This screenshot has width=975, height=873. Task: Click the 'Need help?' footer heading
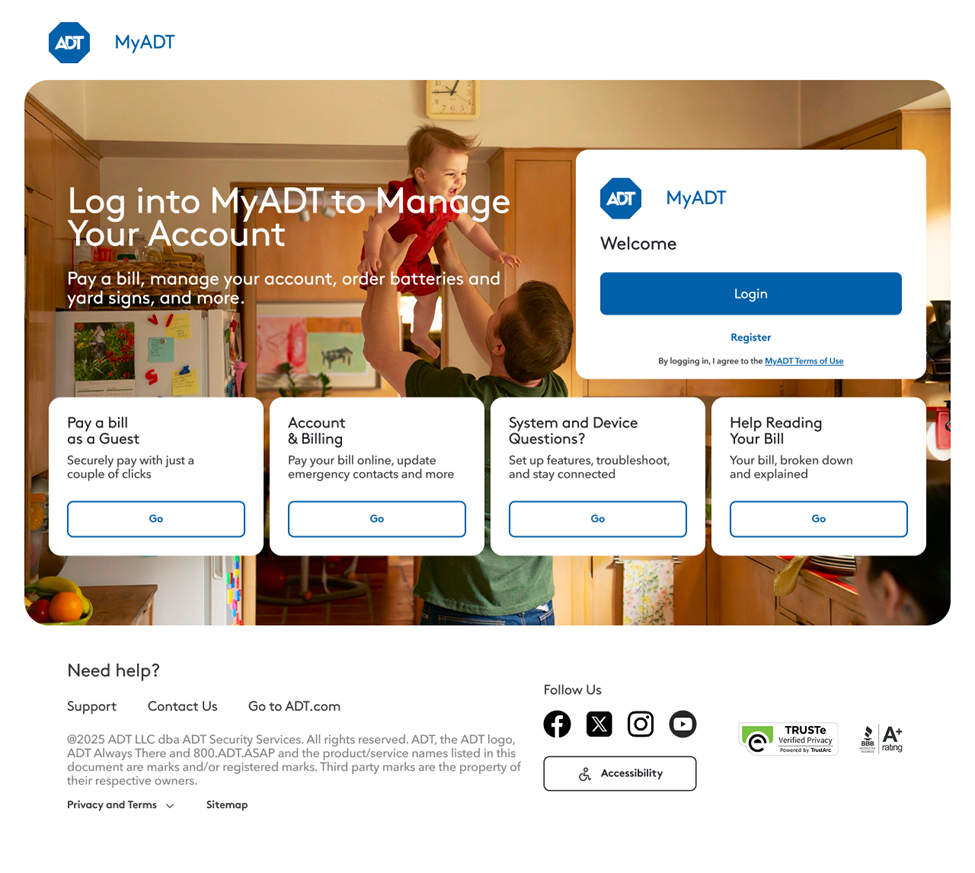(x=113, y=670)
